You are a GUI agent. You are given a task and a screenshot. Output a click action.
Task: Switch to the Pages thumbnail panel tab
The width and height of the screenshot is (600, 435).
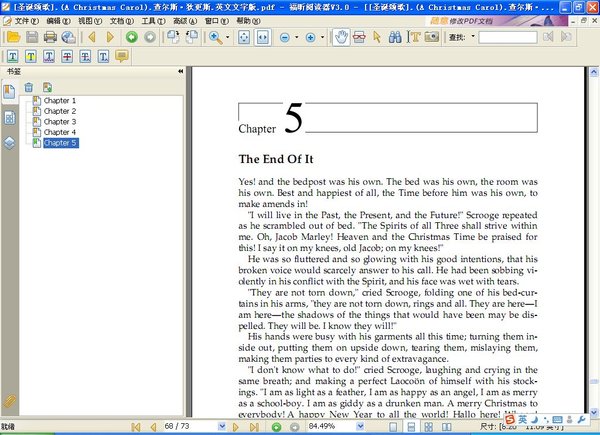pos(10,118)
